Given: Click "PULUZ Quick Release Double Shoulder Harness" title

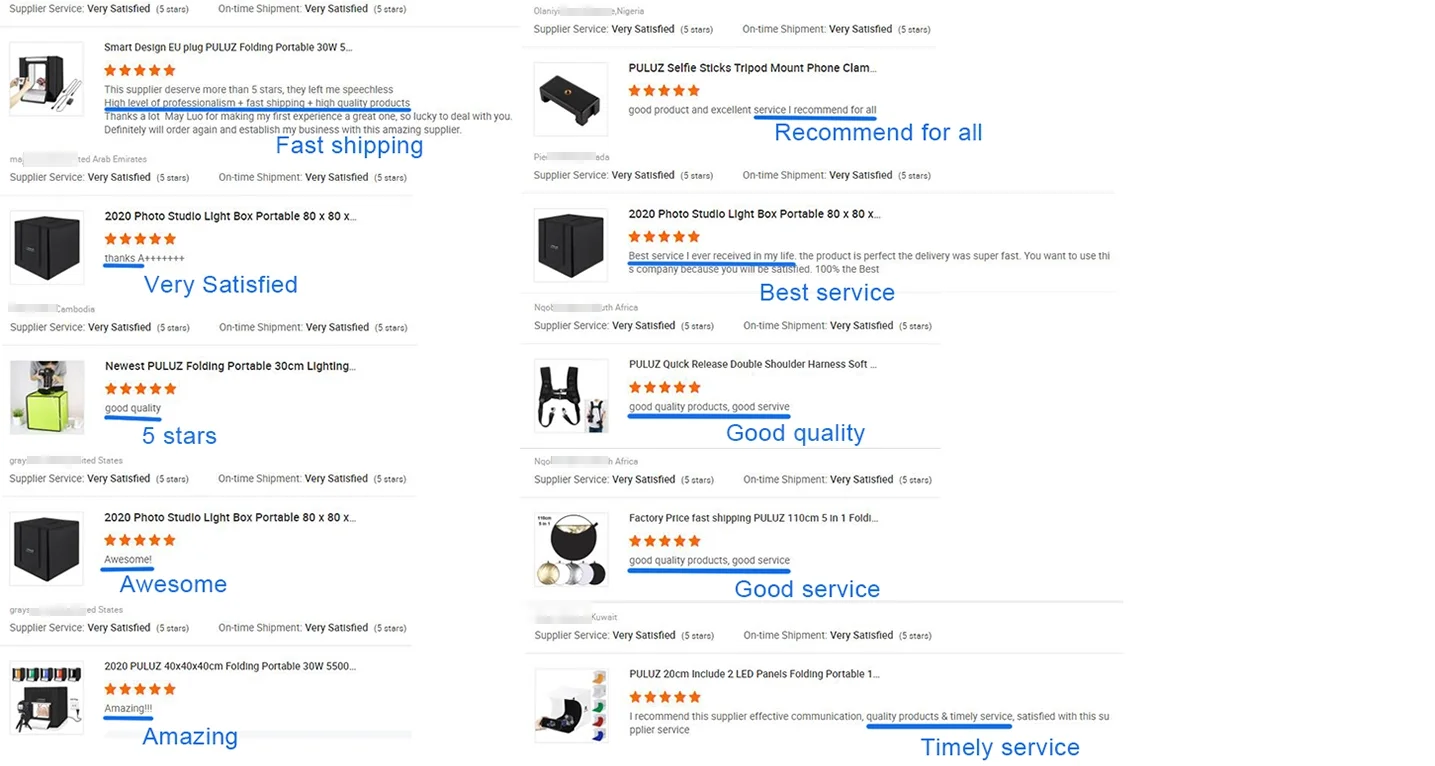Looking at the screenshot, I should pos(752,364).
